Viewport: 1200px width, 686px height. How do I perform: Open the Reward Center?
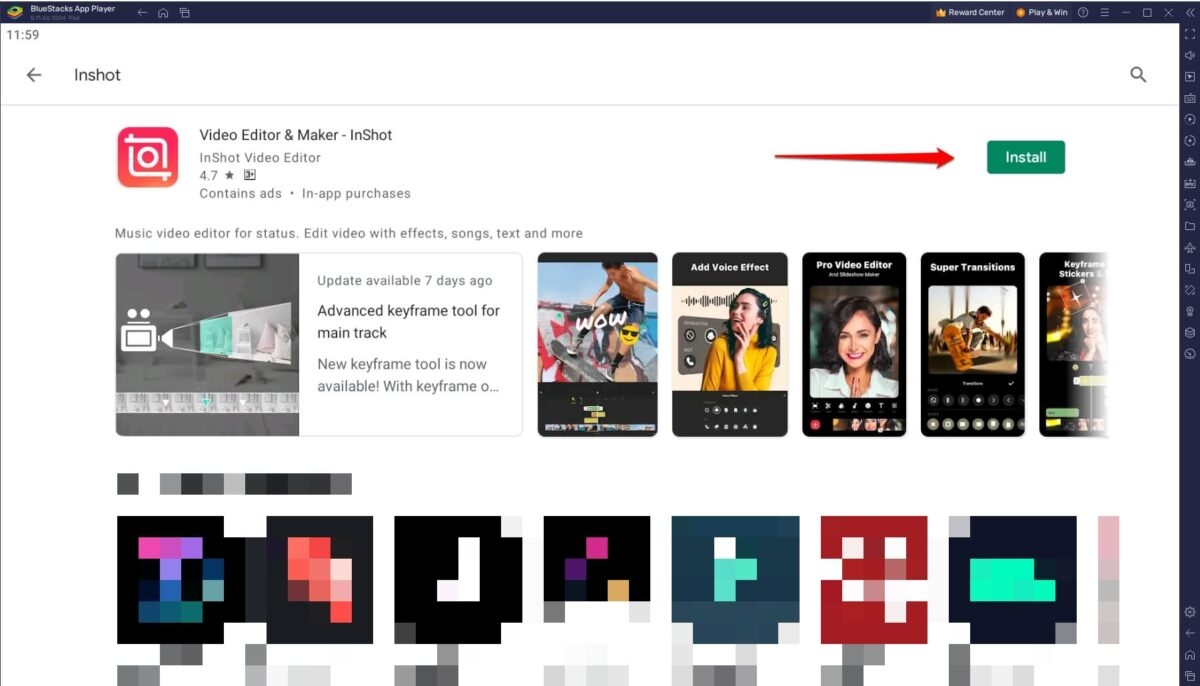coord(968,12)
